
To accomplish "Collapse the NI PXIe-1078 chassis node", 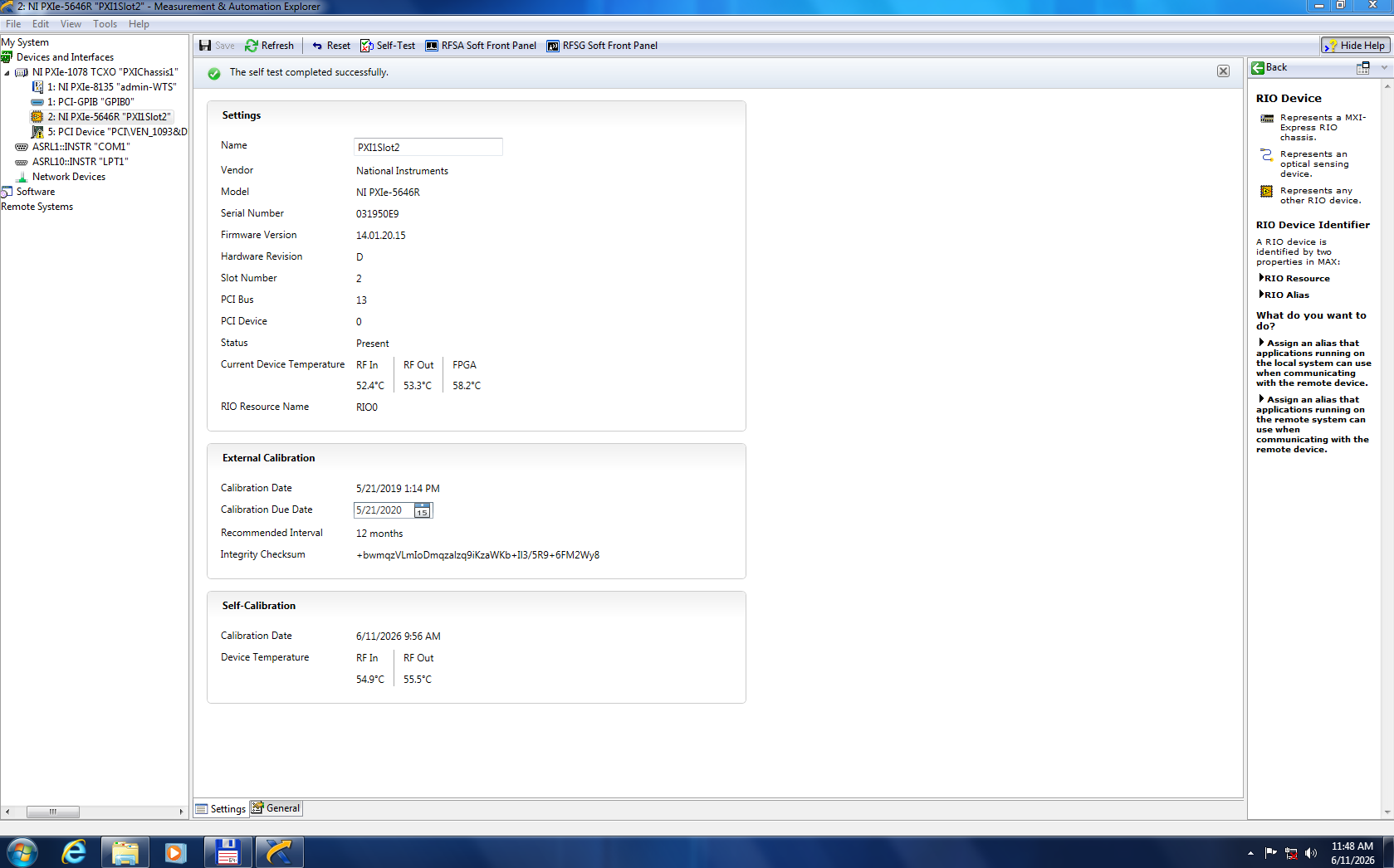I will [x=7, y=72].
